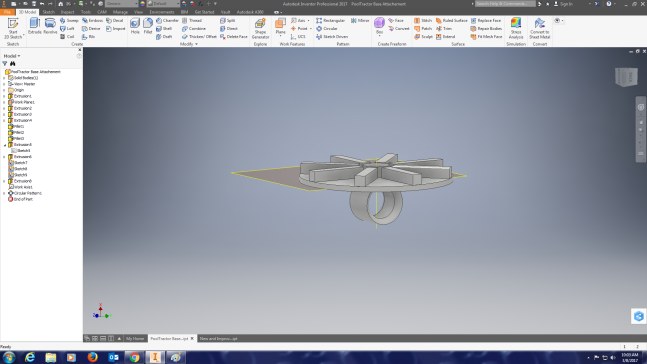Select Sketch7 in the browser tree
Image resolution: width=647 pixels, height=364 pixels.
click(18, 163)
